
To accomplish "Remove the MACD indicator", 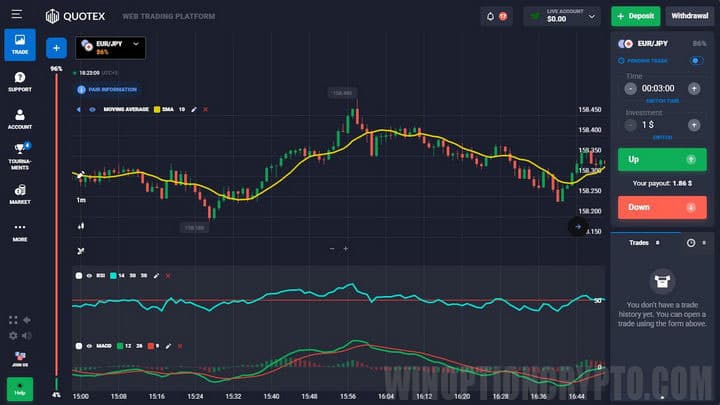I will click(180, 346).
